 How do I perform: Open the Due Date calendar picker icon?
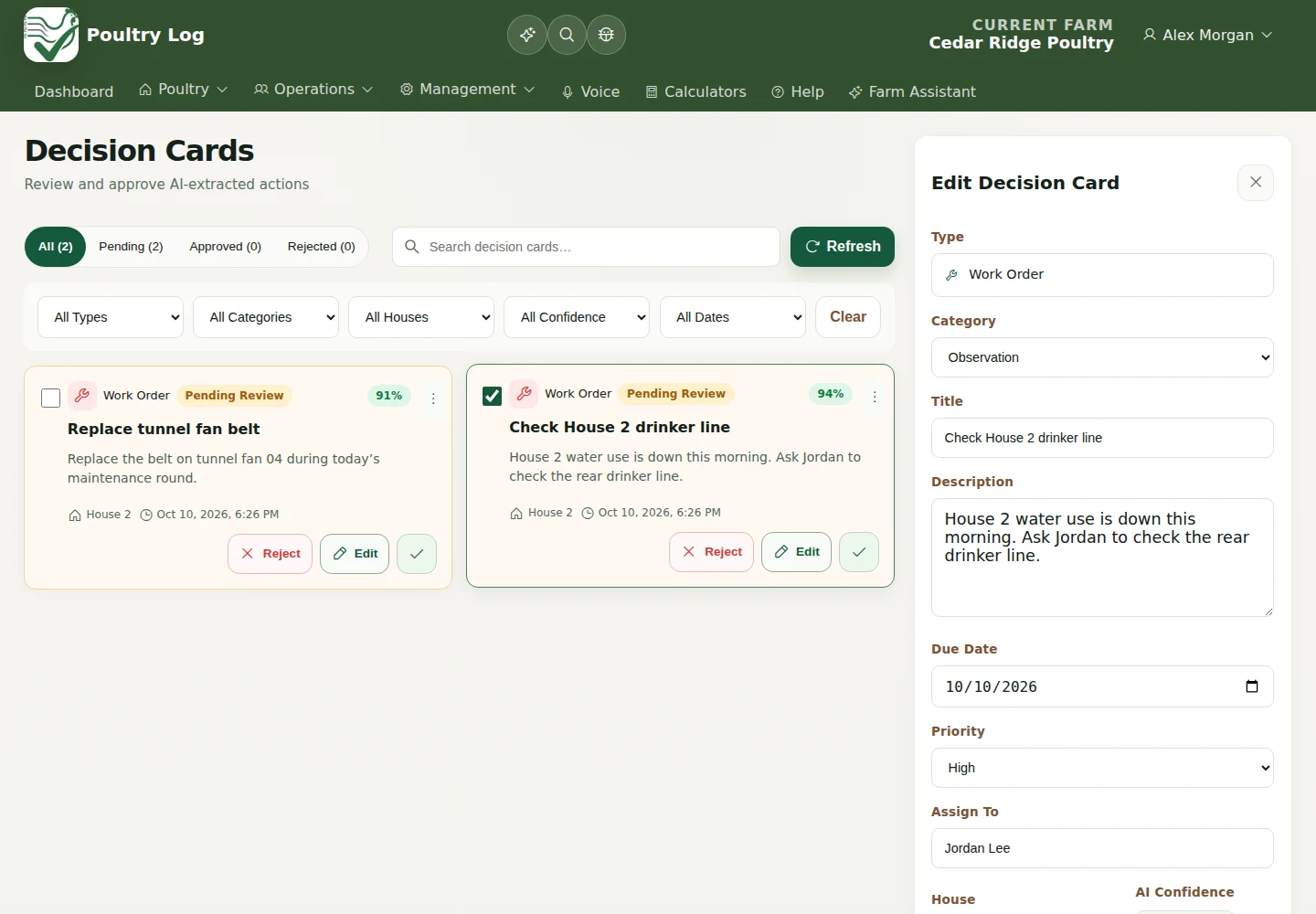pos(1252,686)
